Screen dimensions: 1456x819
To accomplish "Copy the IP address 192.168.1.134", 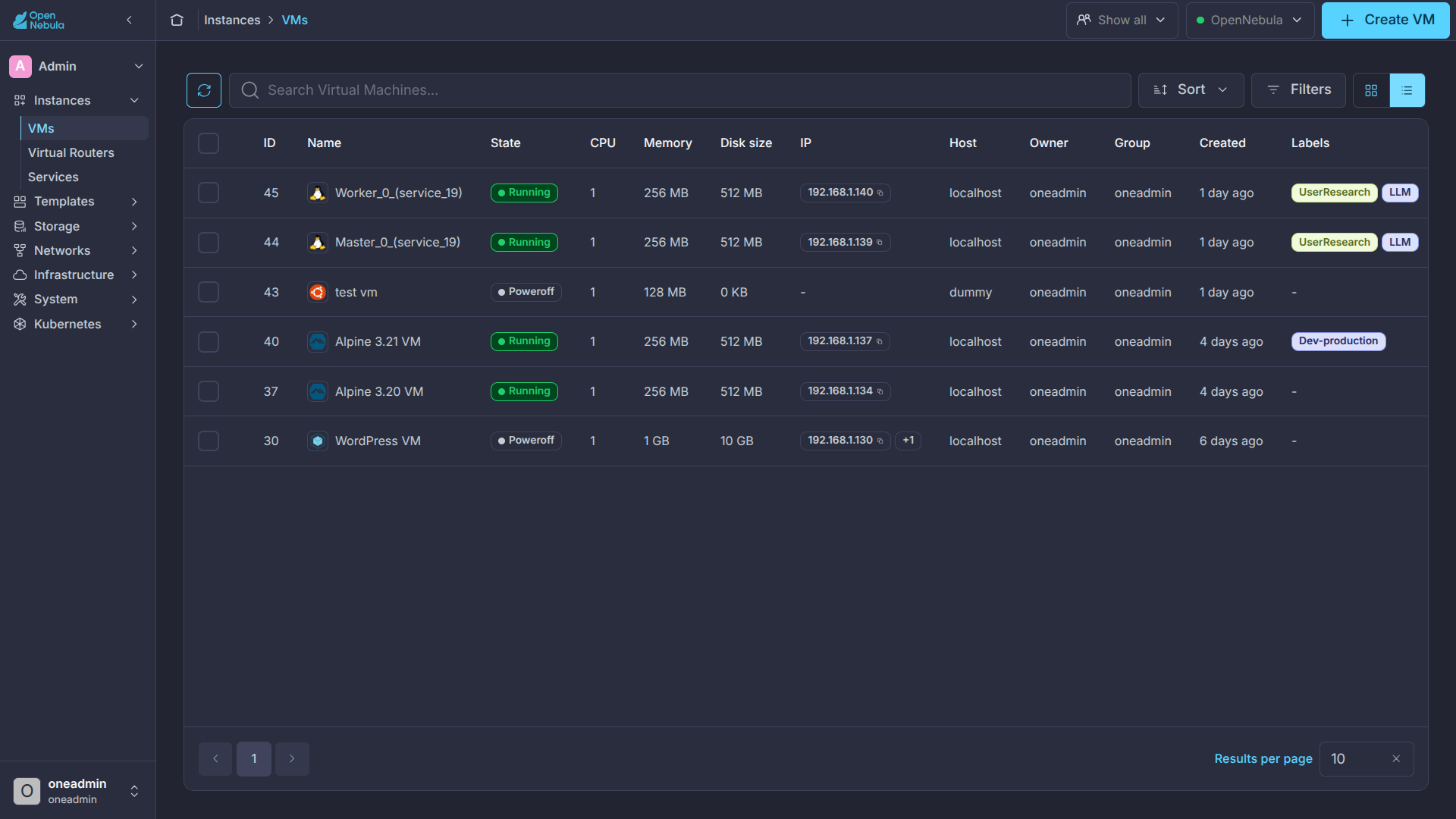I will pyautogui.click(x=880, y=392).
